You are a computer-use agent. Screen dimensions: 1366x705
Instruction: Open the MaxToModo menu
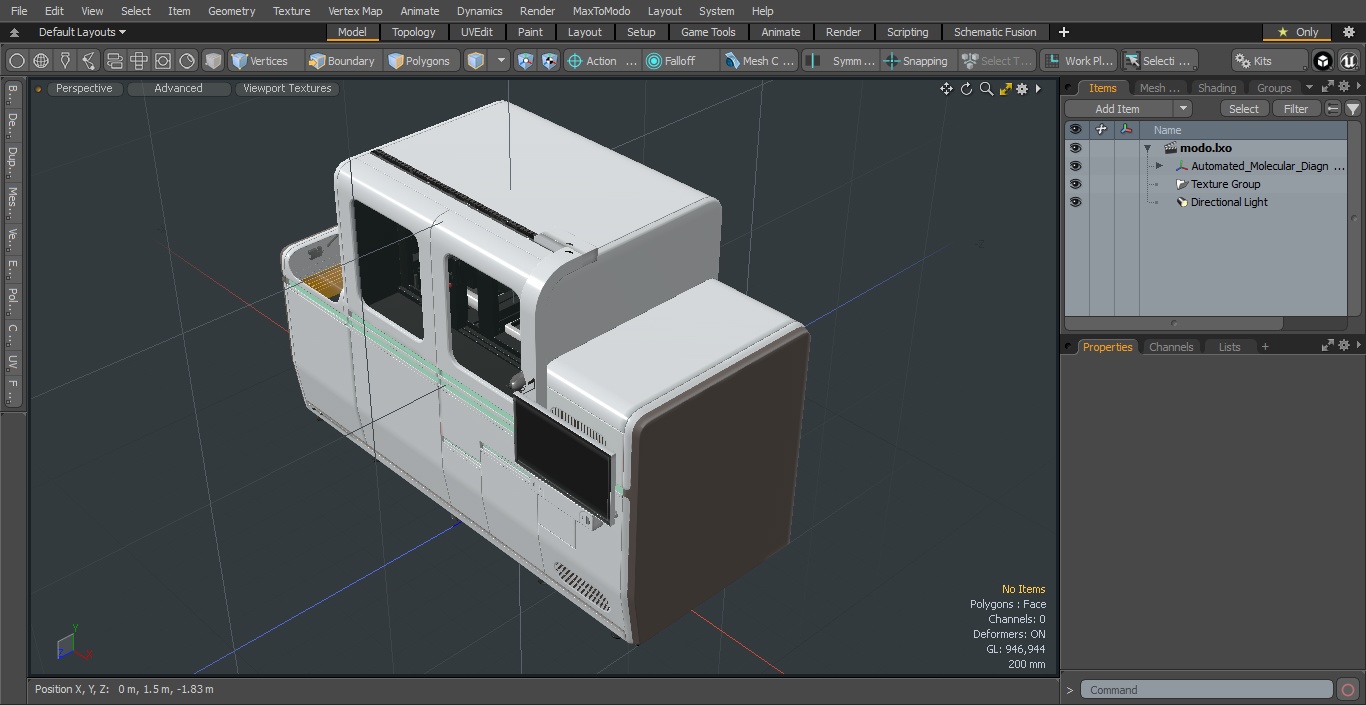point(601,11)
